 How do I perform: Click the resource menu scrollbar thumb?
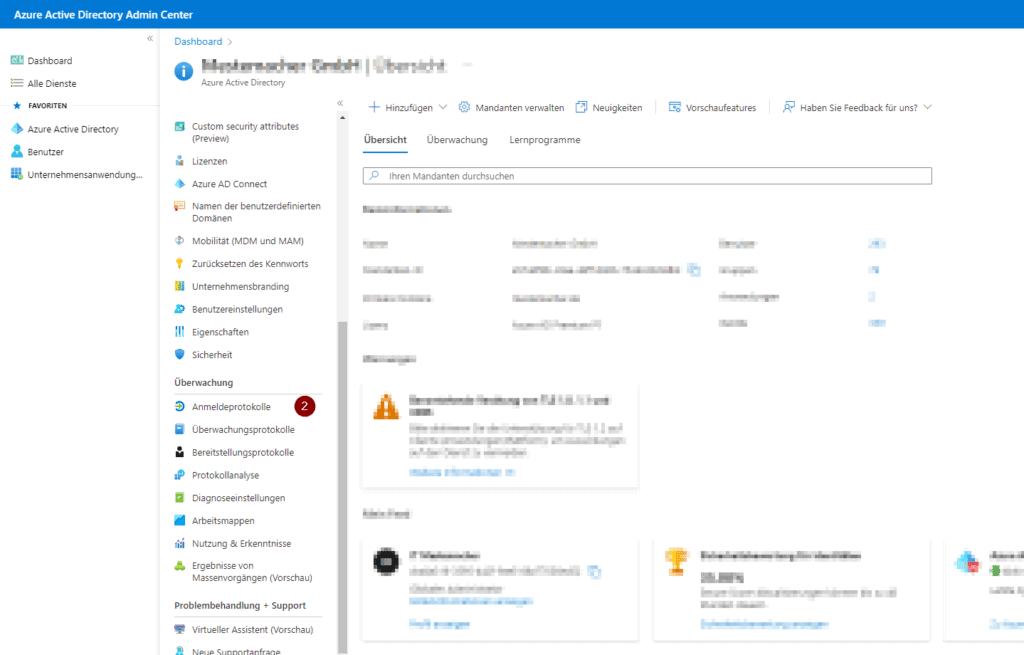tap(342, 487)
